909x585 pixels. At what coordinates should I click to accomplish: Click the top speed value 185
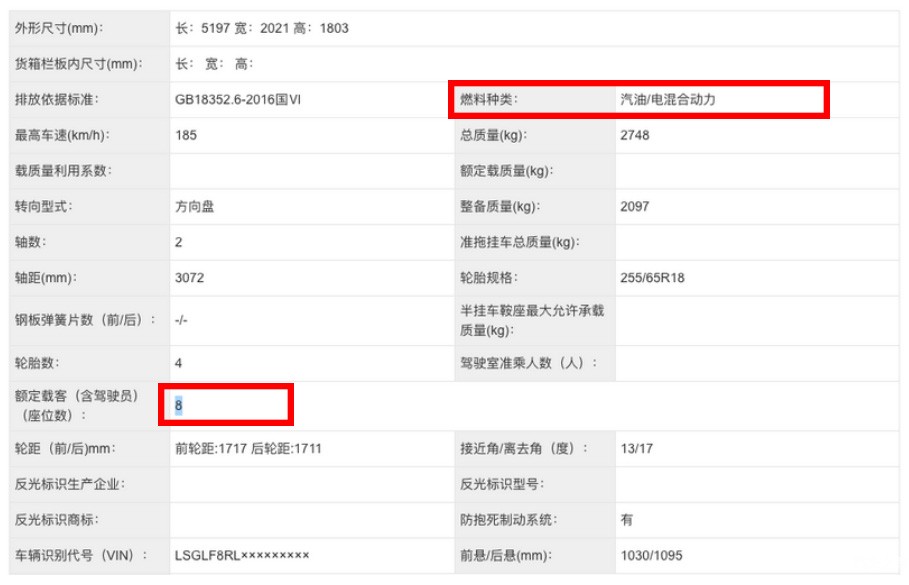click(186, 136)
